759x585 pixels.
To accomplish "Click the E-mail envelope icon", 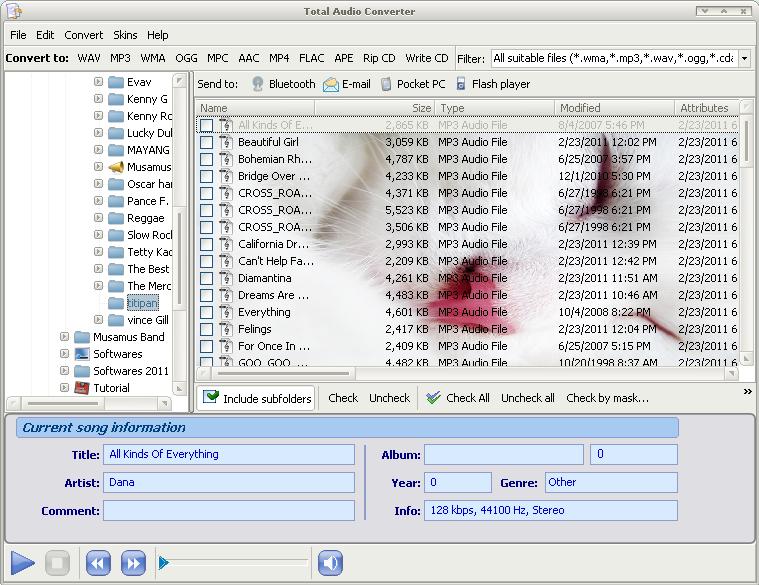I will pos(331,84).
